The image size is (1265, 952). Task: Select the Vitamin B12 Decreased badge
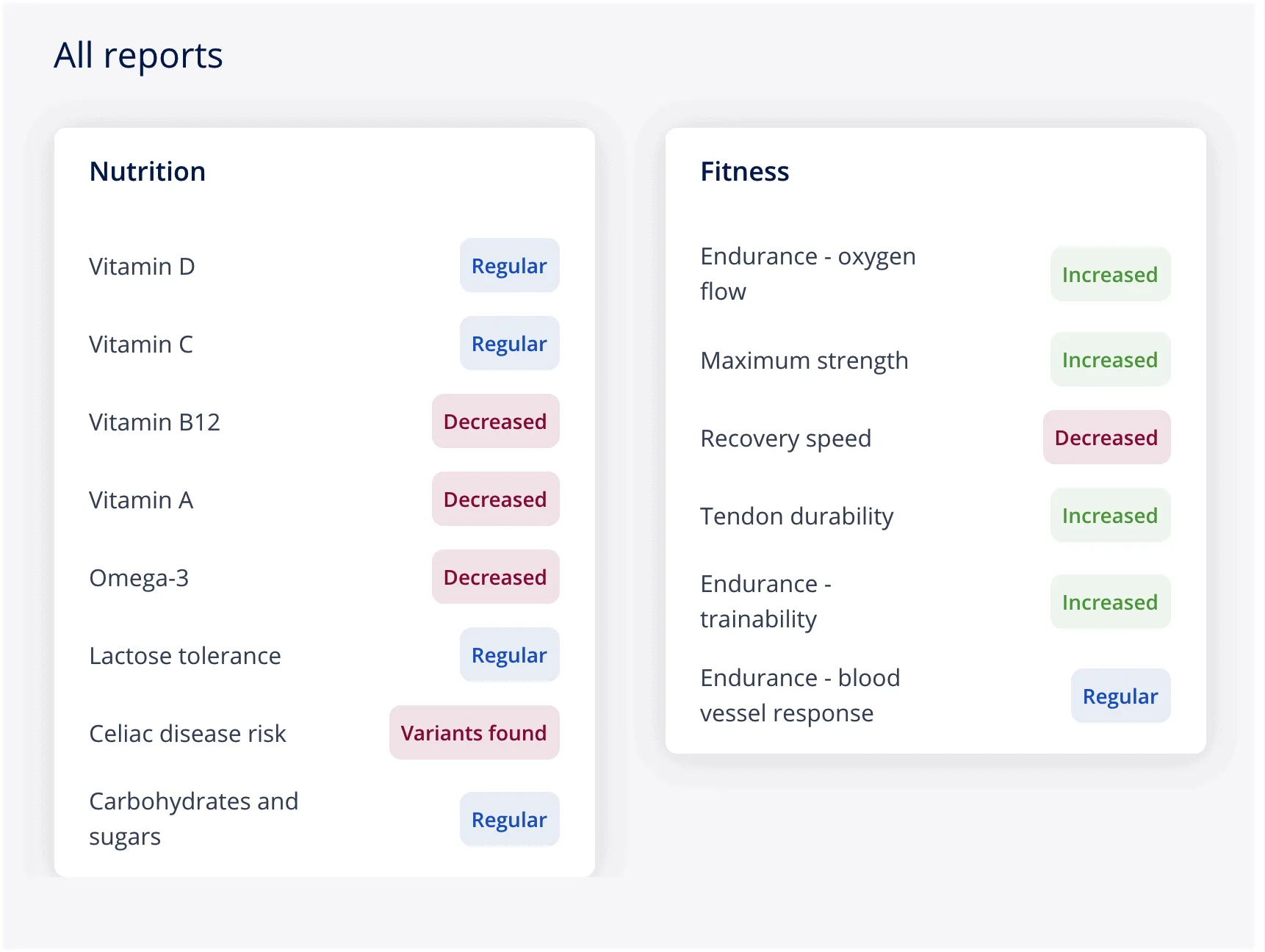(495, 421)
